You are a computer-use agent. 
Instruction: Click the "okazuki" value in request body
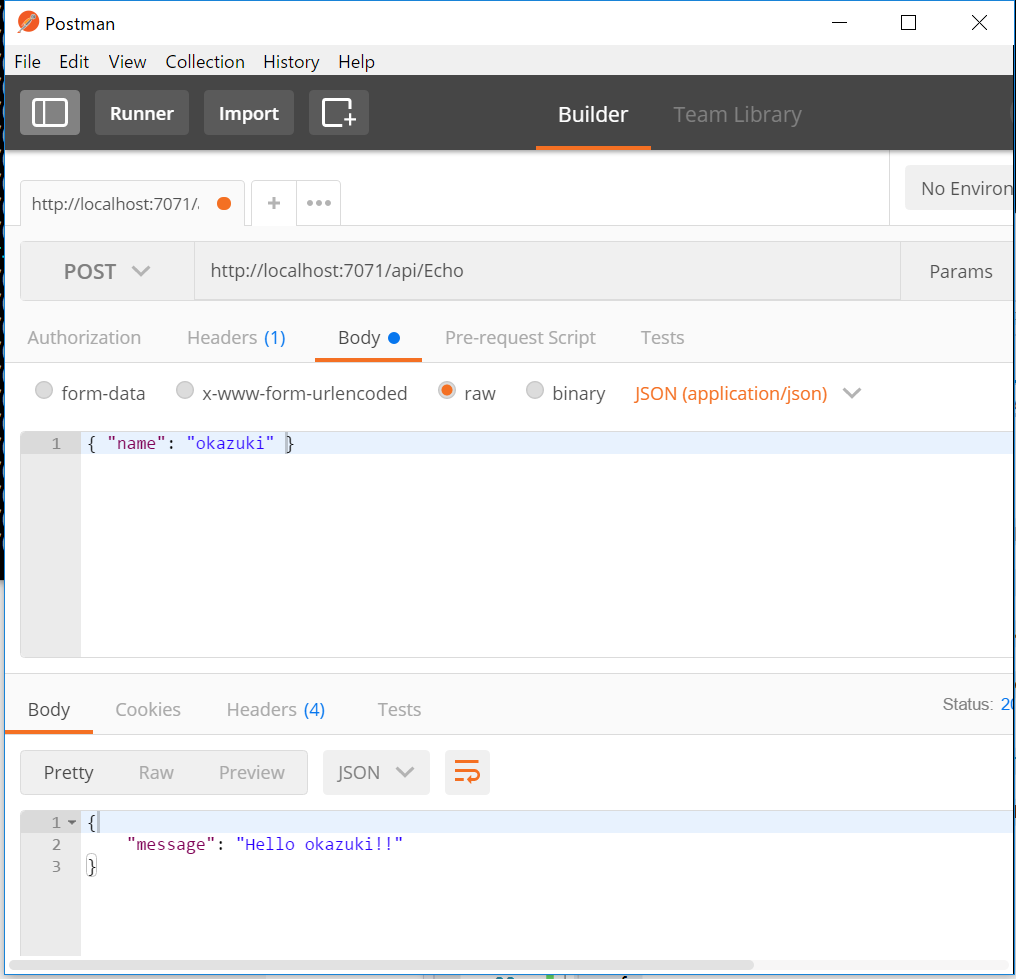click(x=230, y=443)
